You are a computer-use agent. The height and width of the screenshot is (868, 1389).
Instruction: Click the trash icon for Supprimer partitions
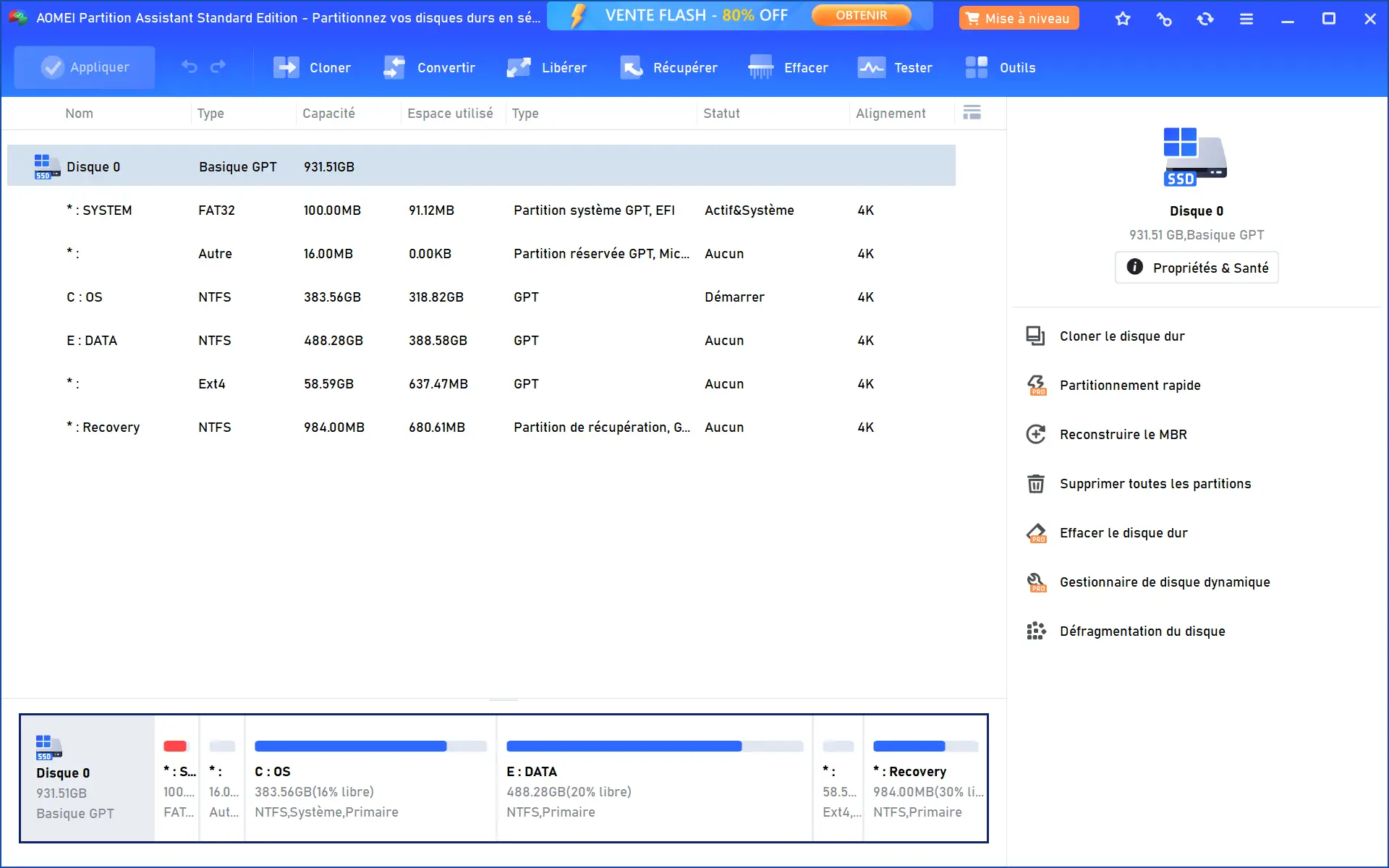(x=1036, y=483)
